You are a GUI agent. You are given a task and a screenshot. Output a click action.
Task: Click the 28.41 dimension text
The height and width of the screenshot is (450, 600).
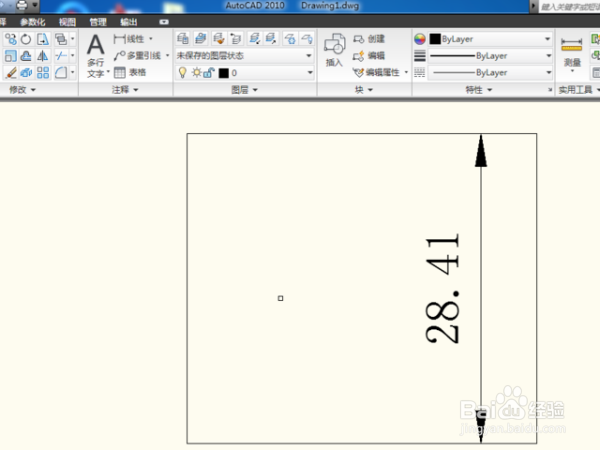tap(442, 287)
